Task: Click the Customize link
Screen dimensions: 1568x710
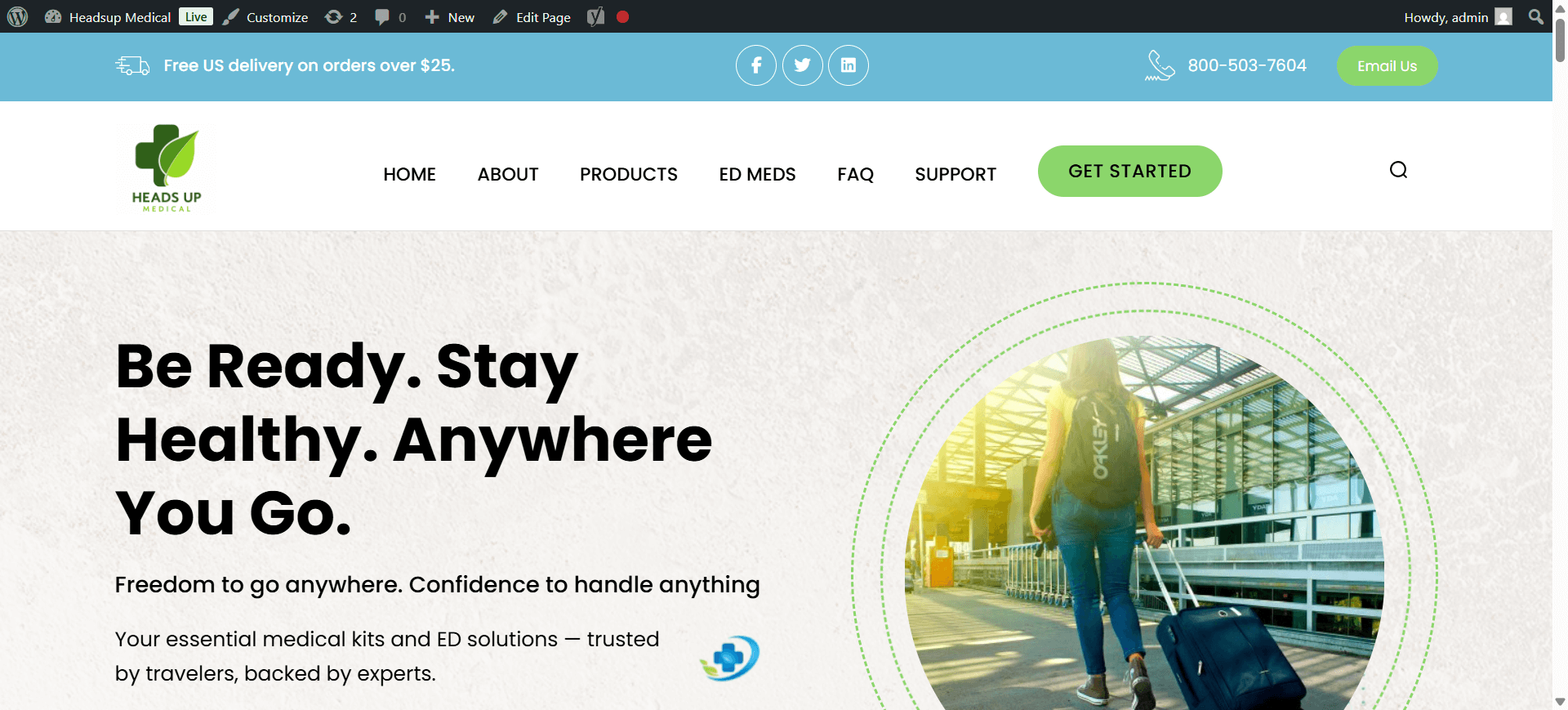Action: 266,17
